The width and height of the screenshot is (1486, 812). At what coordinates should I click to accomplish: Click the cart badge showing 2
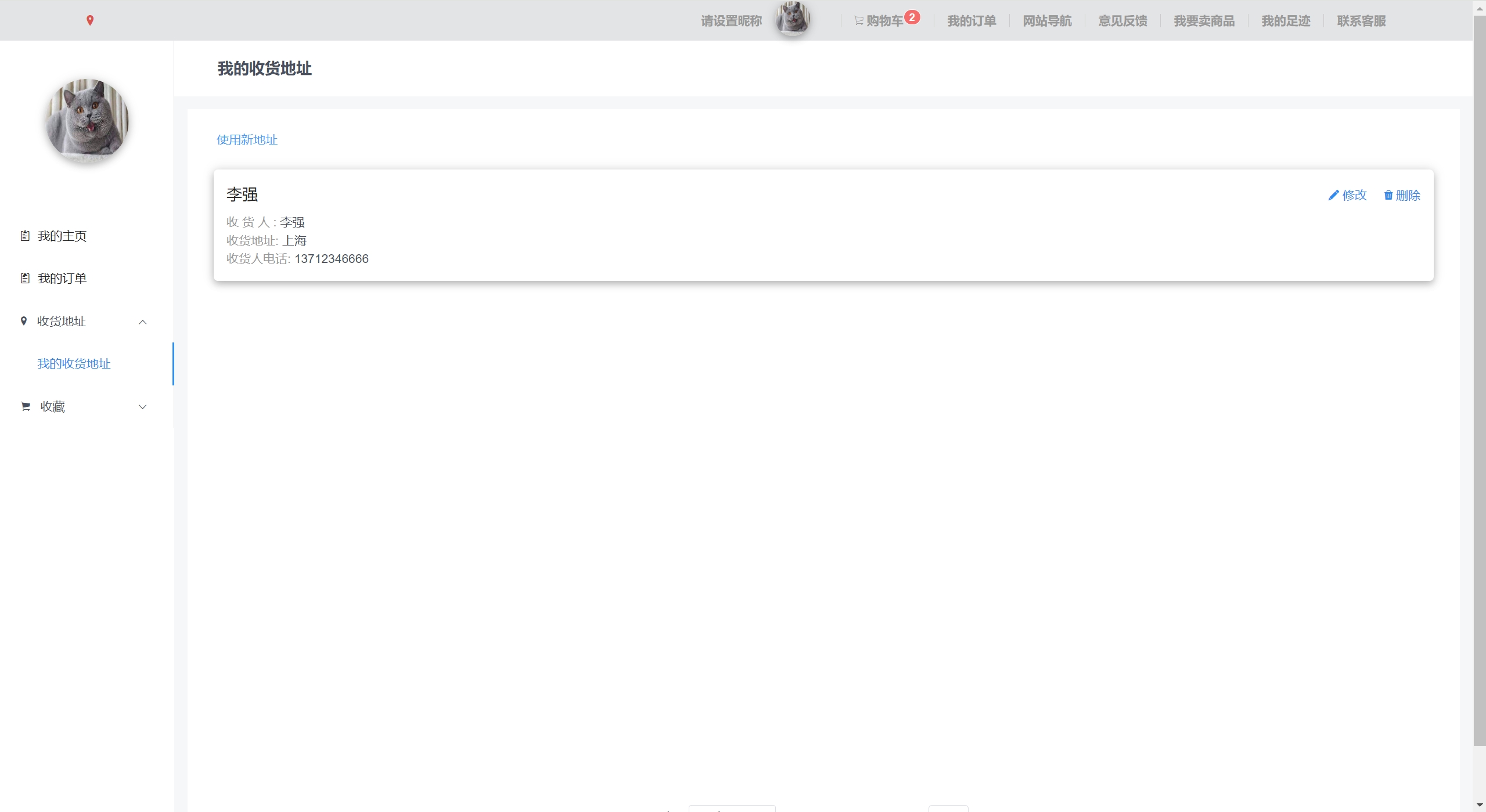(x=912, y=17)
